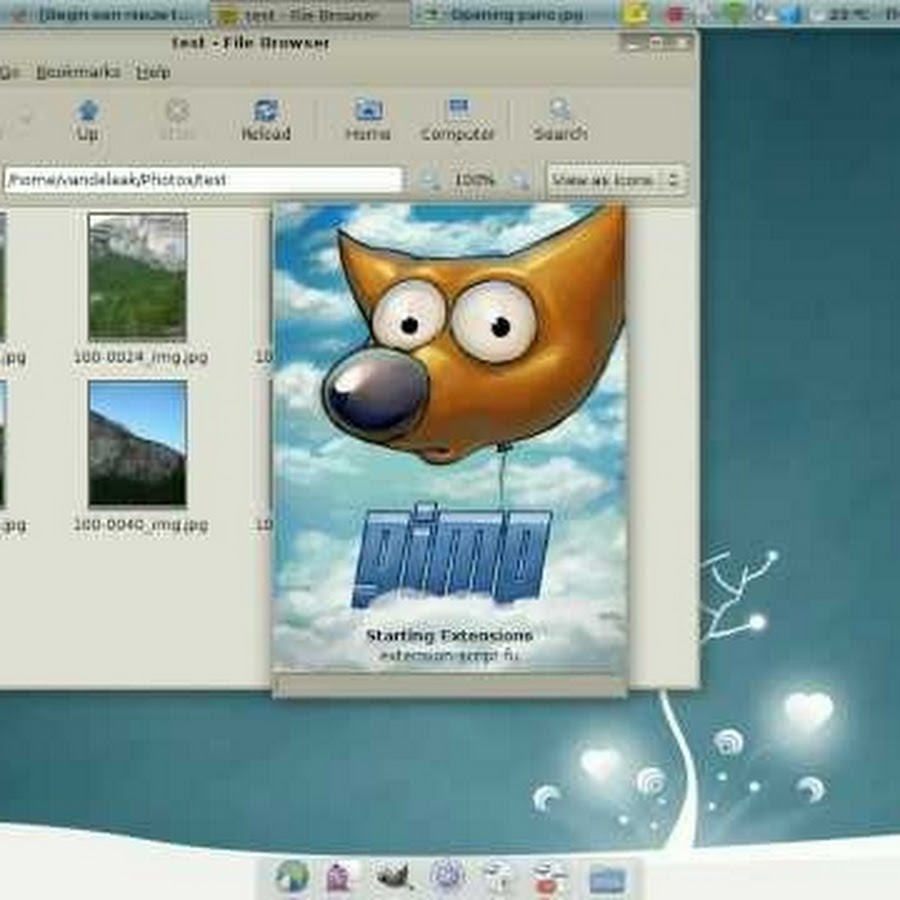Select the 100-0040_img.jpg thumbnail

138,443
